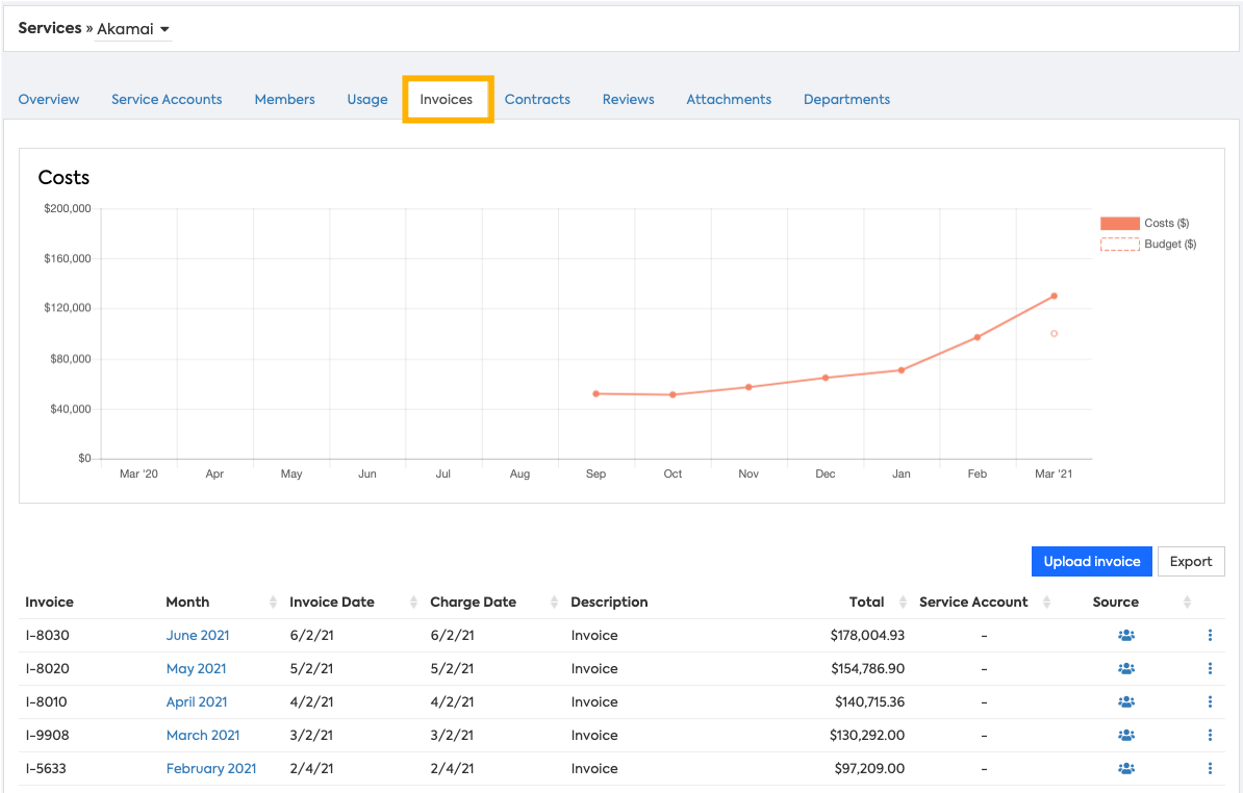Image resolution: width=1243 pixels, height=793 pixels.
Task: Open kebab menu for April 2021 invoice
Action: pyautogui.click(x=1210, y=702)
